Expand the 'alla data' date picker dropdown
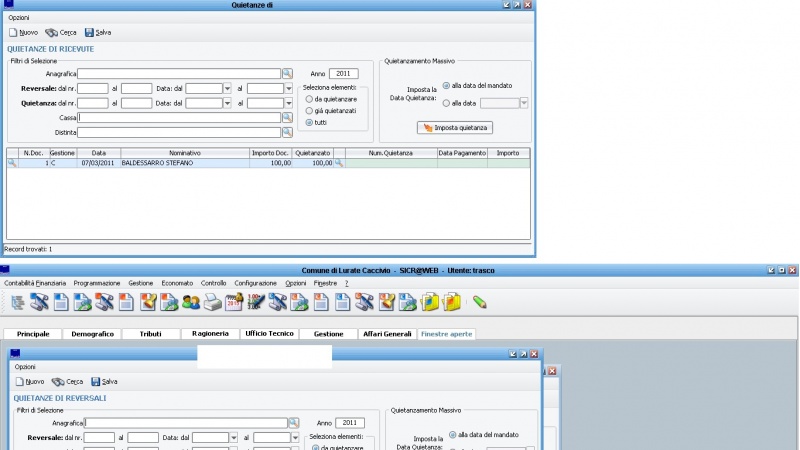800x450 pixels. click(524, 102)
